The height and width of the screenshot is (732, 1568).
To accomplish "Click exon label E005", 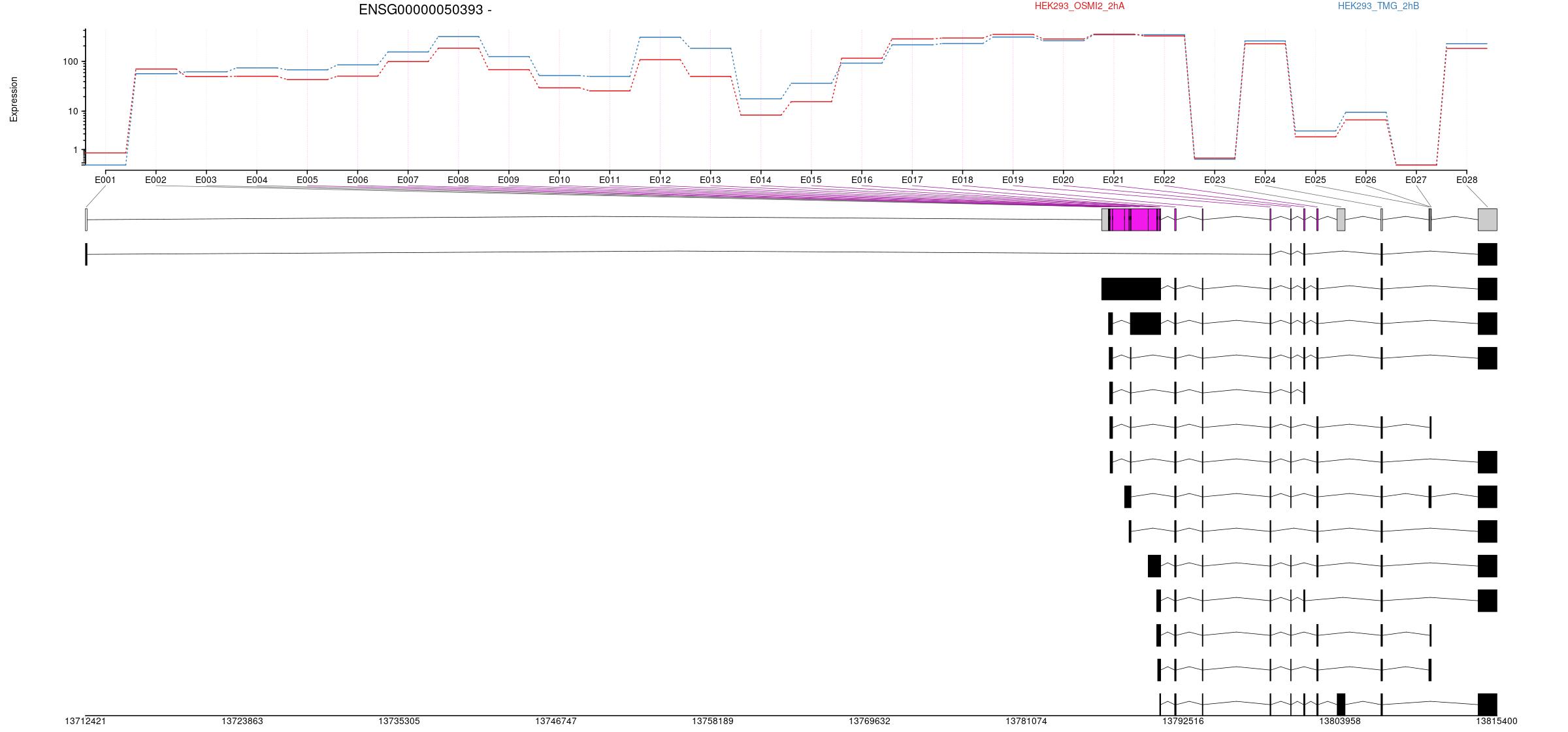I will coord(307,180).
